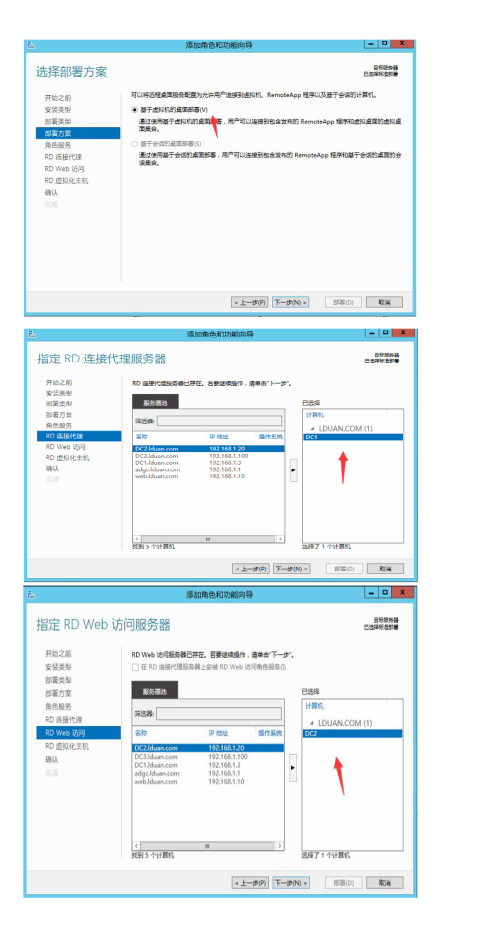The width and height of the screenshot is (500, 935).
Task: Click 下一步(N) in RD Web 访问服务器 window
Action: pyautogui.click(x=291, y=883)
